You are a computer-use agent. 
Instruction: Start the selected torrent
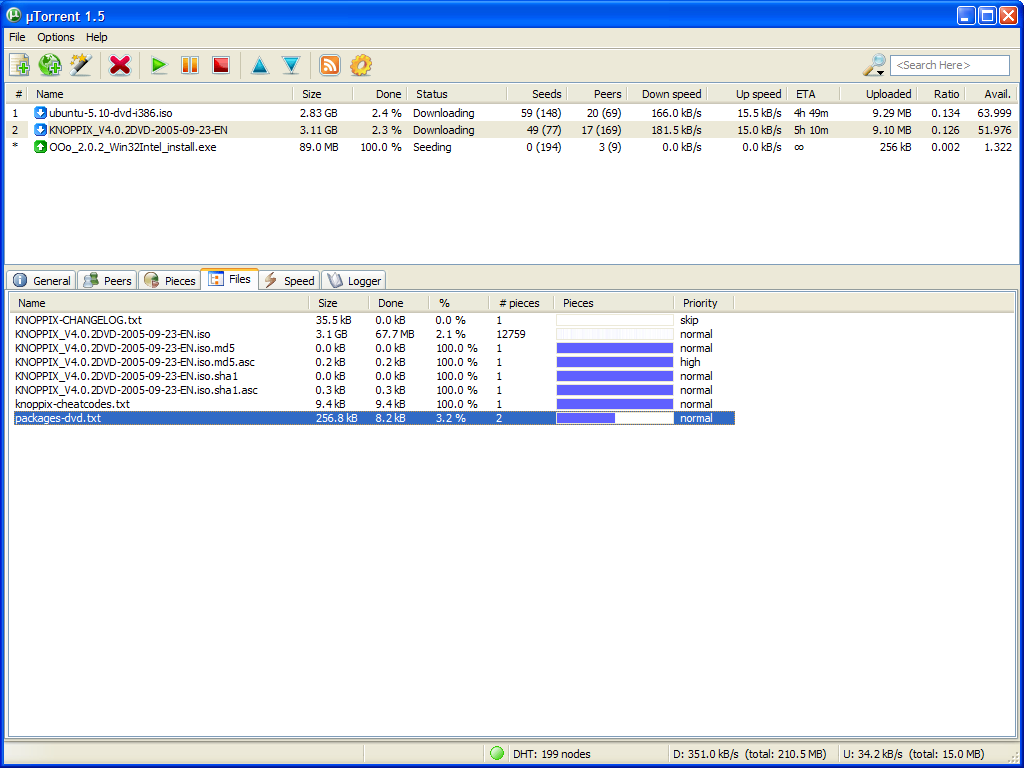click(158, 64)
